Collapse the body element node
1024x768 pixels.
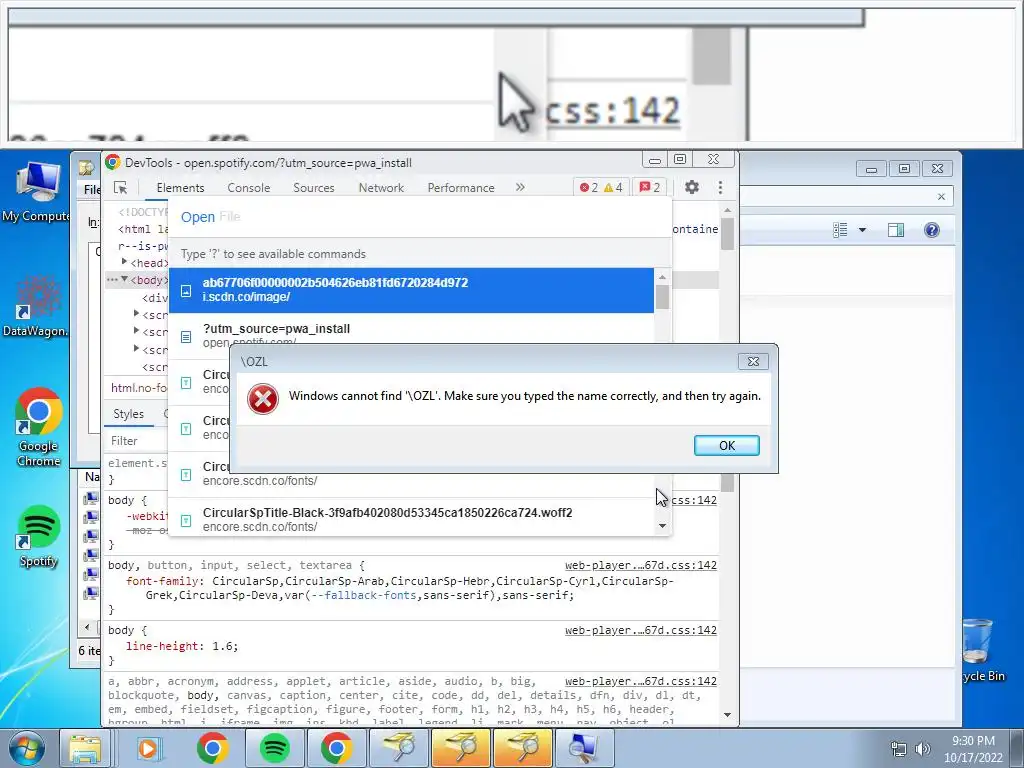tap(124, 280)
